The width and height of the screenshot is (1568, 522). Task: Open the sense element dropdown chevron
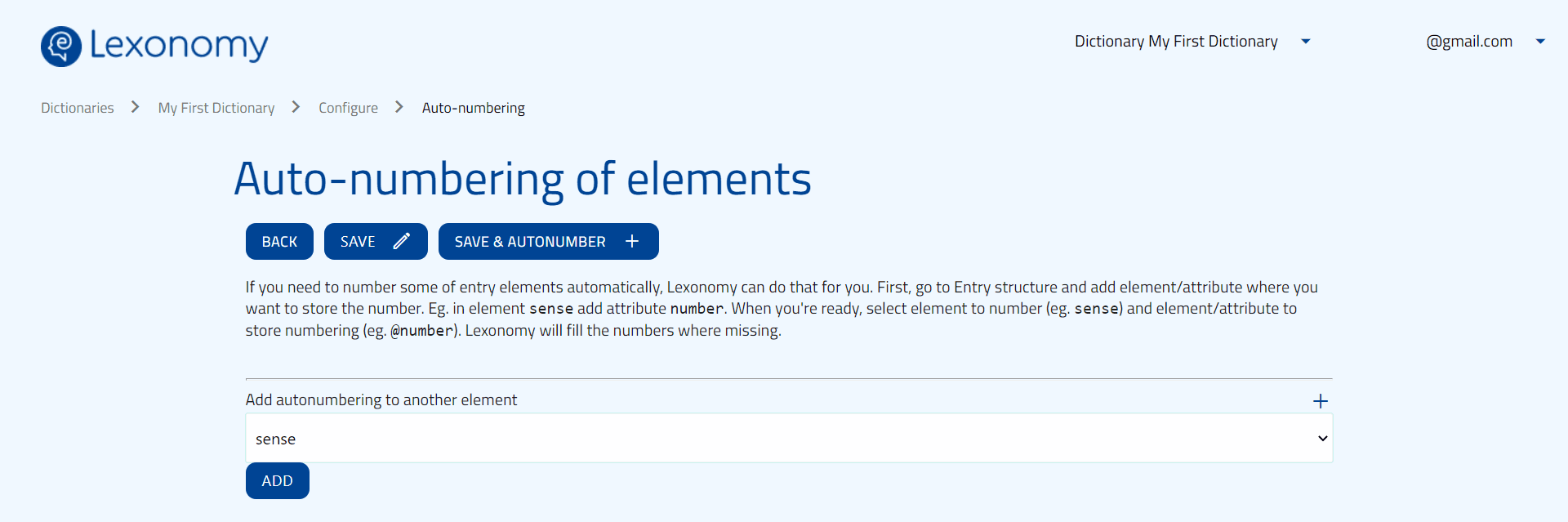pos(1322,439)
